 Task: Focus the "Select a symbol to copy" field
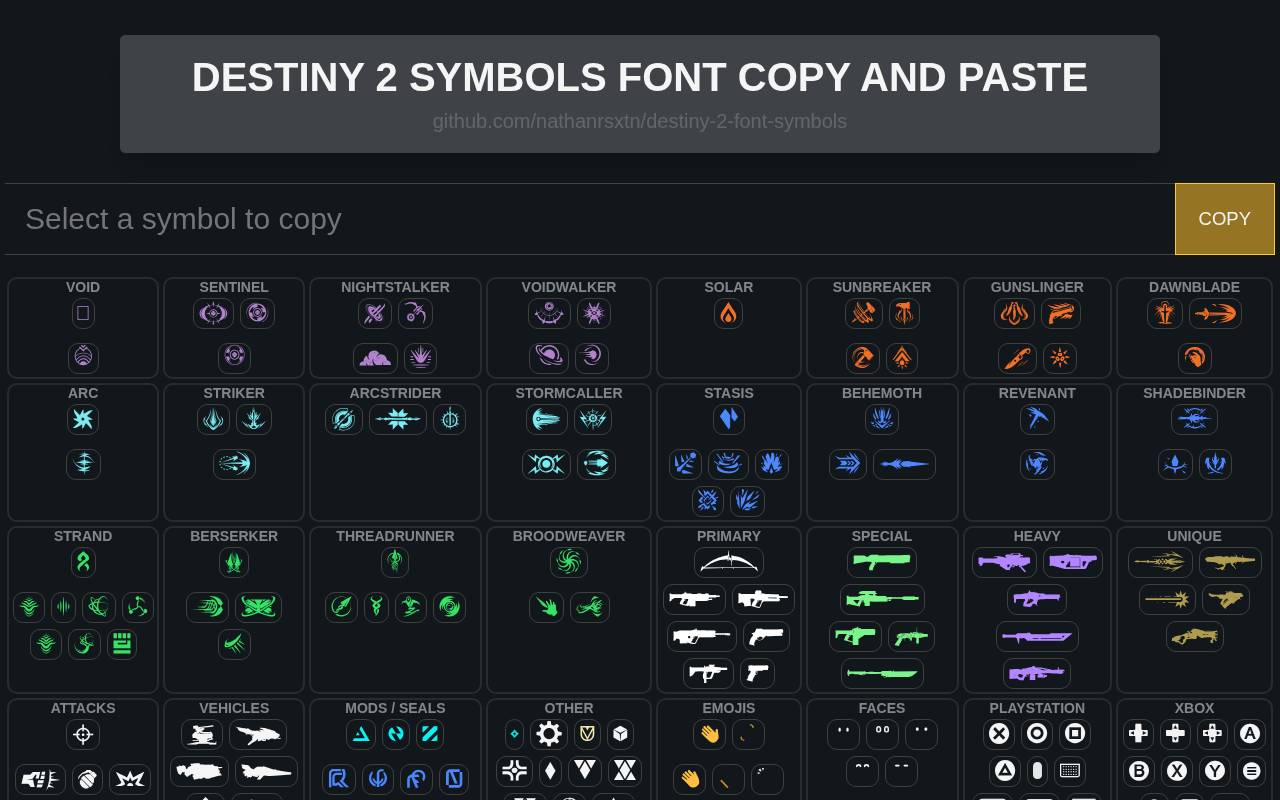[x=590, y=219]
